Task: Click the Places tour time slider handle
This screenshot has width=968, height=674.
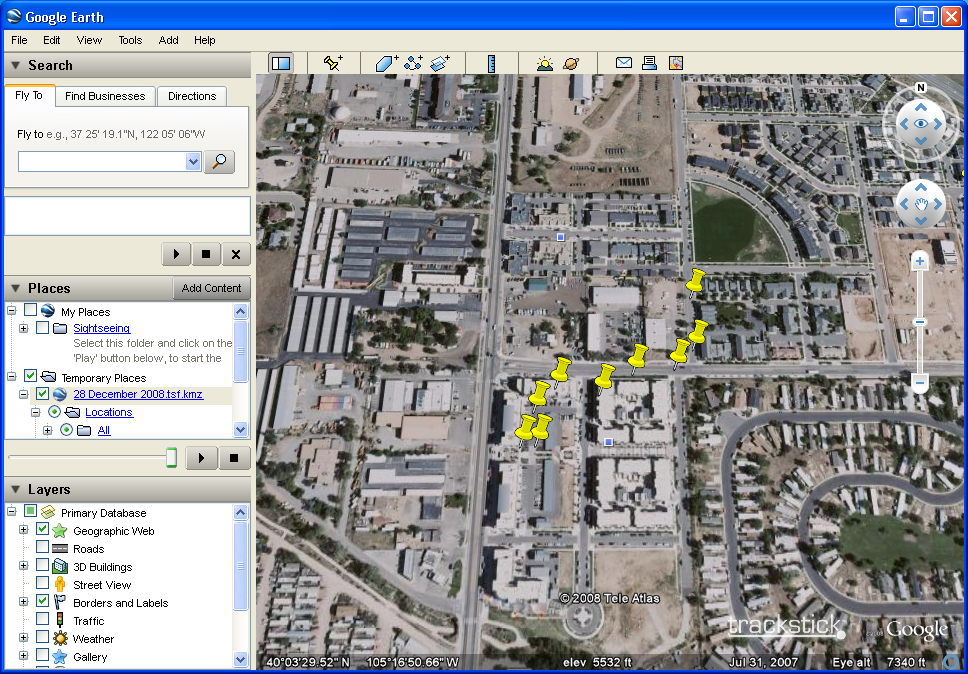Action: click(172, 458)
